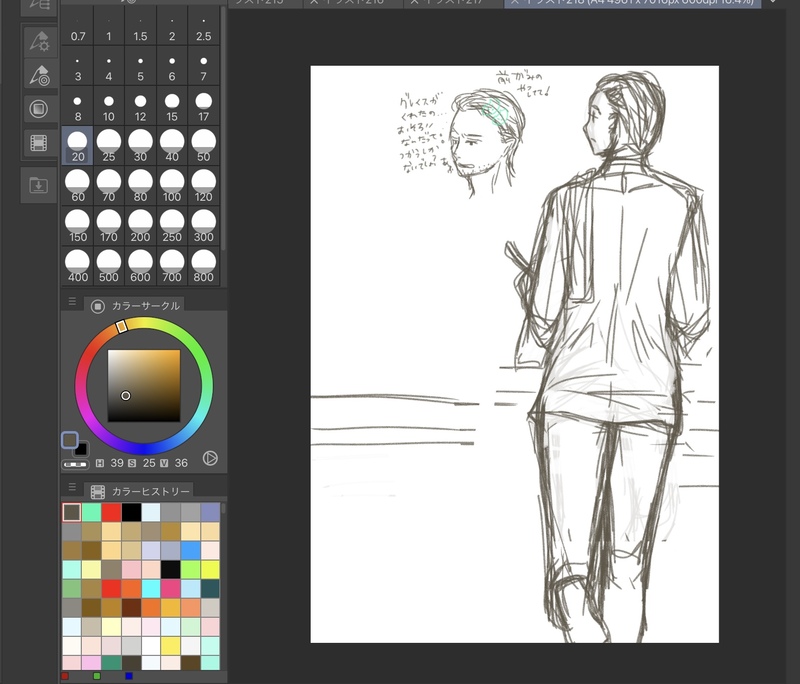
Task: Select the main drawing color swatch
Action: (70, 440)
